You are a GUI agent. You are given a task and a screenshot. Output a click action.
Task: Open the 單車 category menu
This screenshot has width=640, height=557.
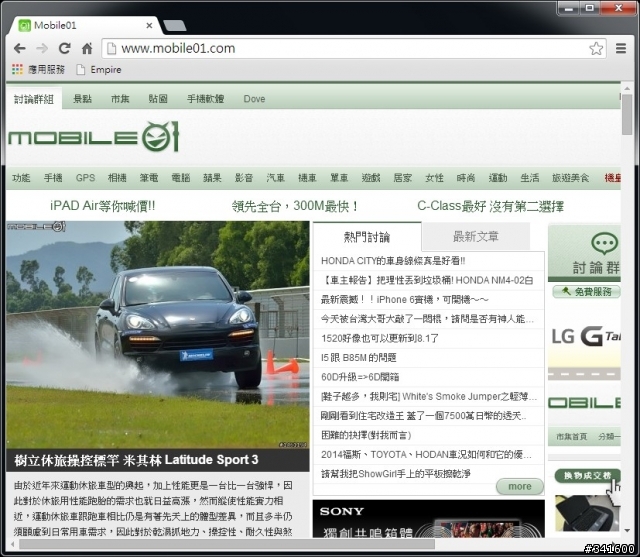pos(339,178)
